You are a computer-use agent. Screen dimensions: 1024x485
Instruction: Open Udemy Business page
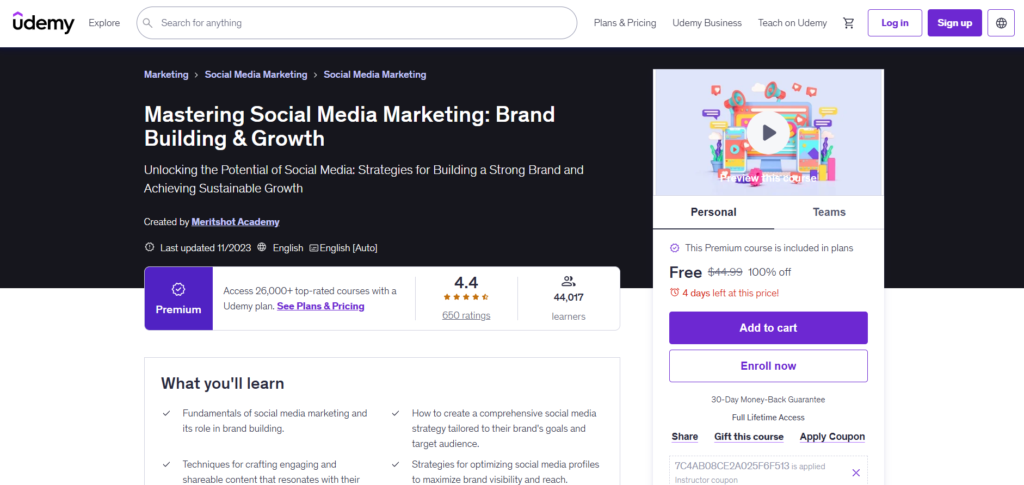707,23
